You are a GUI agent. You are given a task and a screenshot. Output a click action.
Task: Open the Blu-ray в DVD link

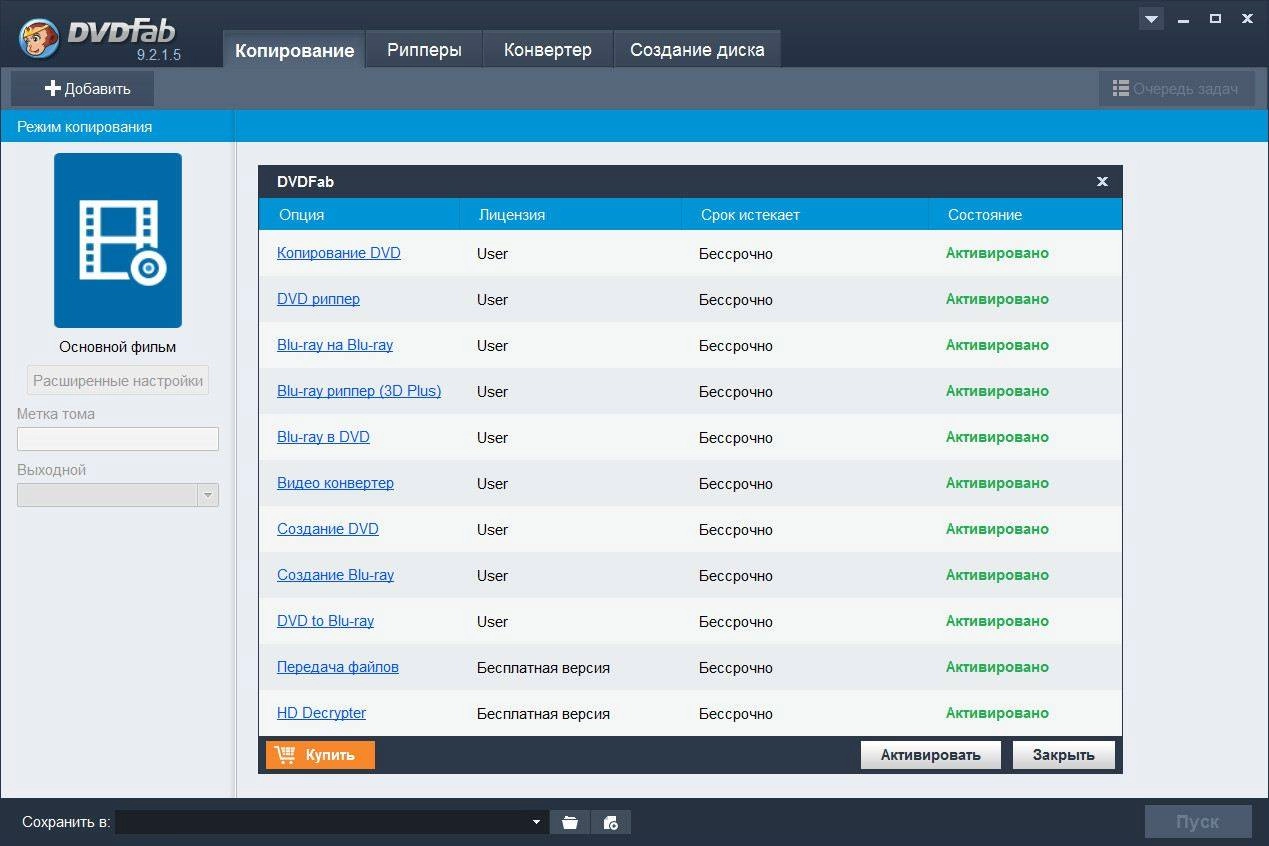pos(323,437)
